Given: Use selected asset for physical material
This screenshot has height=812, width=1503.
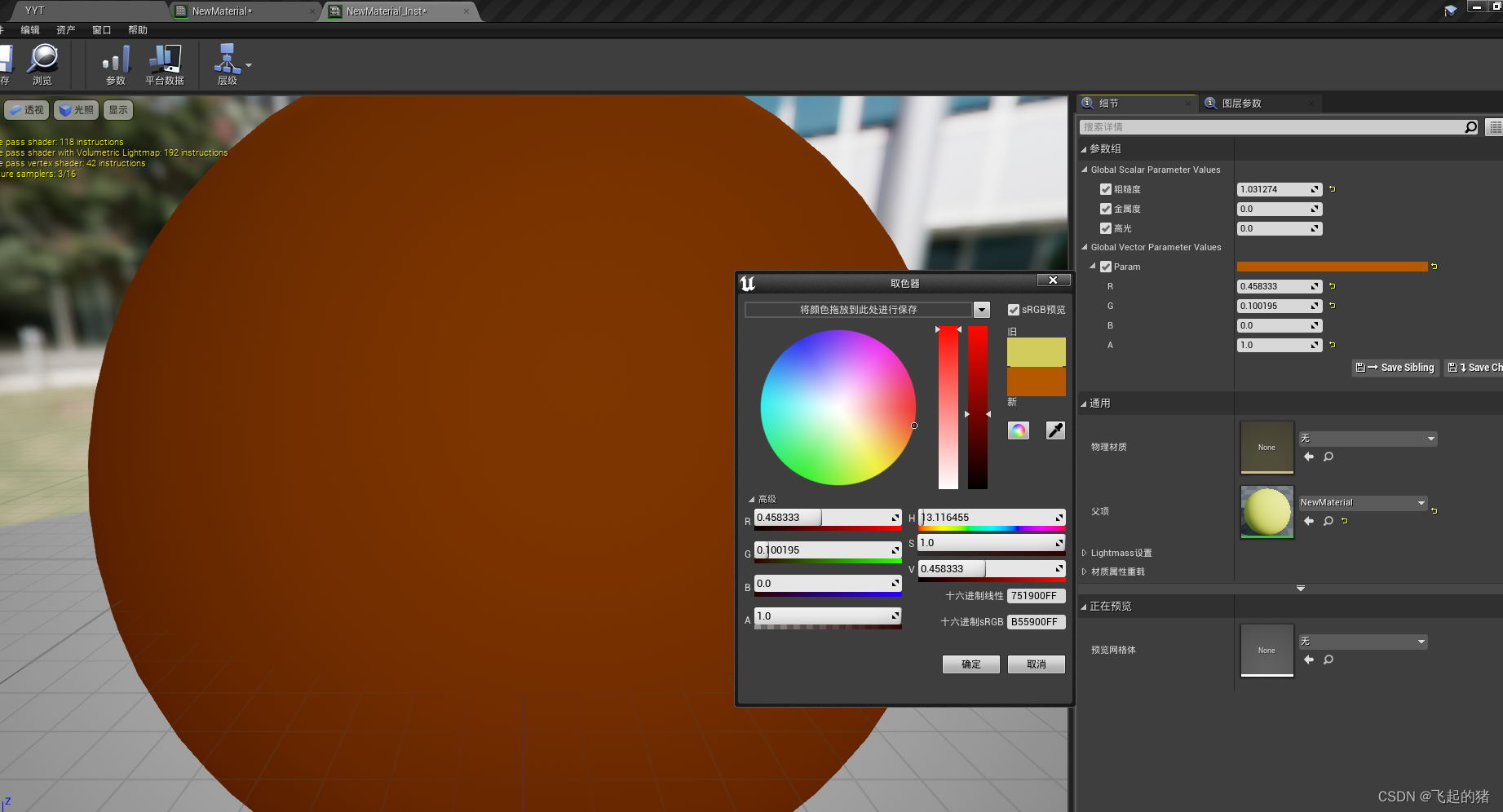Looking at the screenshot, I should coord(1309,457).
